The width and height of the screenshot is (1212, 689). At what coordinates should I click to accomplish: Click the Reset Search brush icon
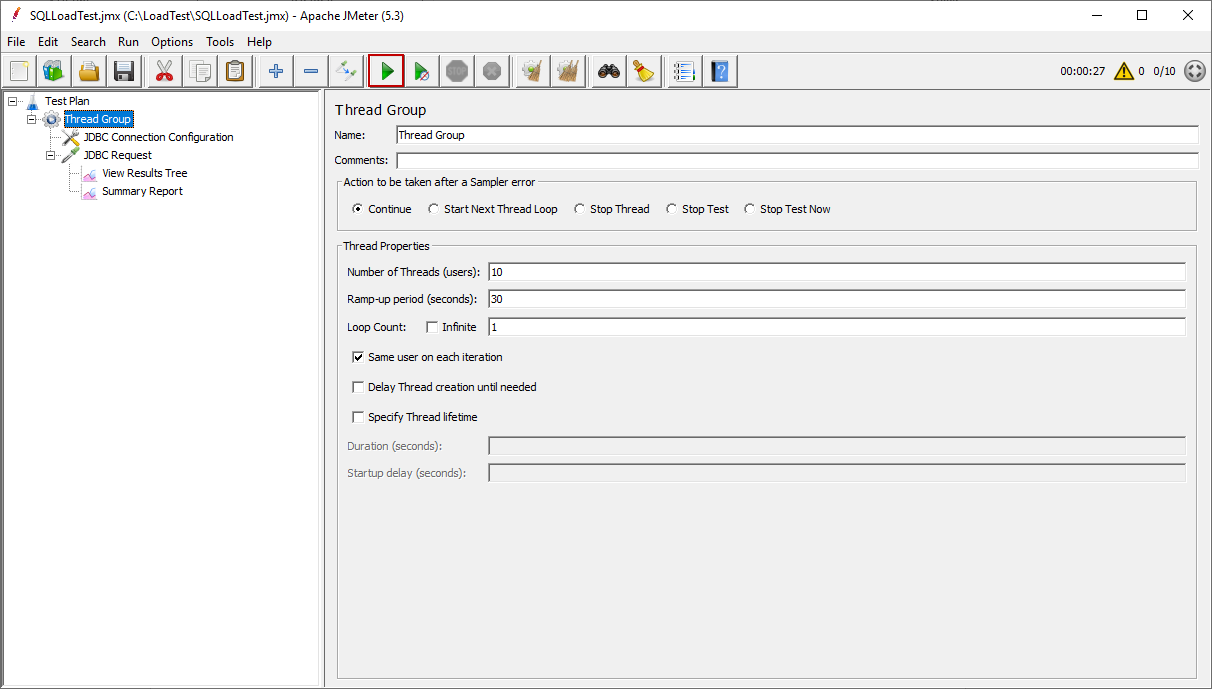tap(644, 71)
